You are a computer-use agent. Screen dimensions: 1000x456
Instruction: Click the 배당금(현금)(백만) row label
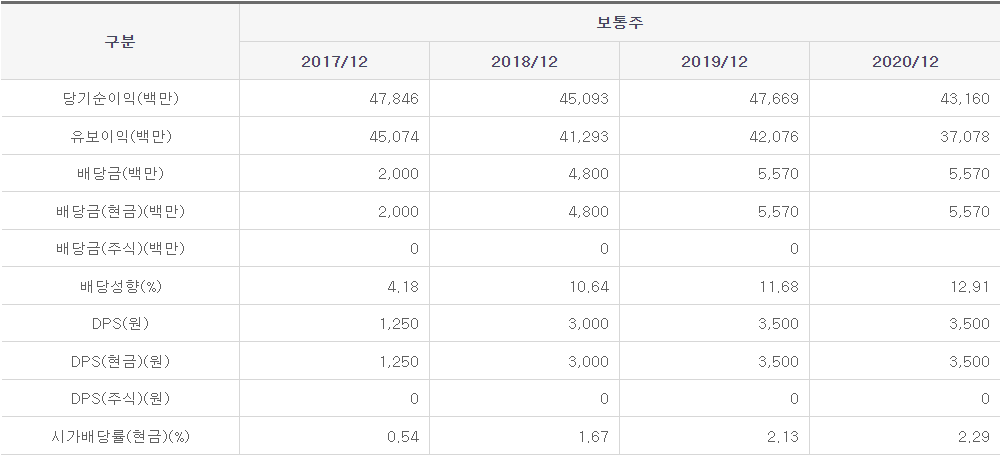click(120, 211)
